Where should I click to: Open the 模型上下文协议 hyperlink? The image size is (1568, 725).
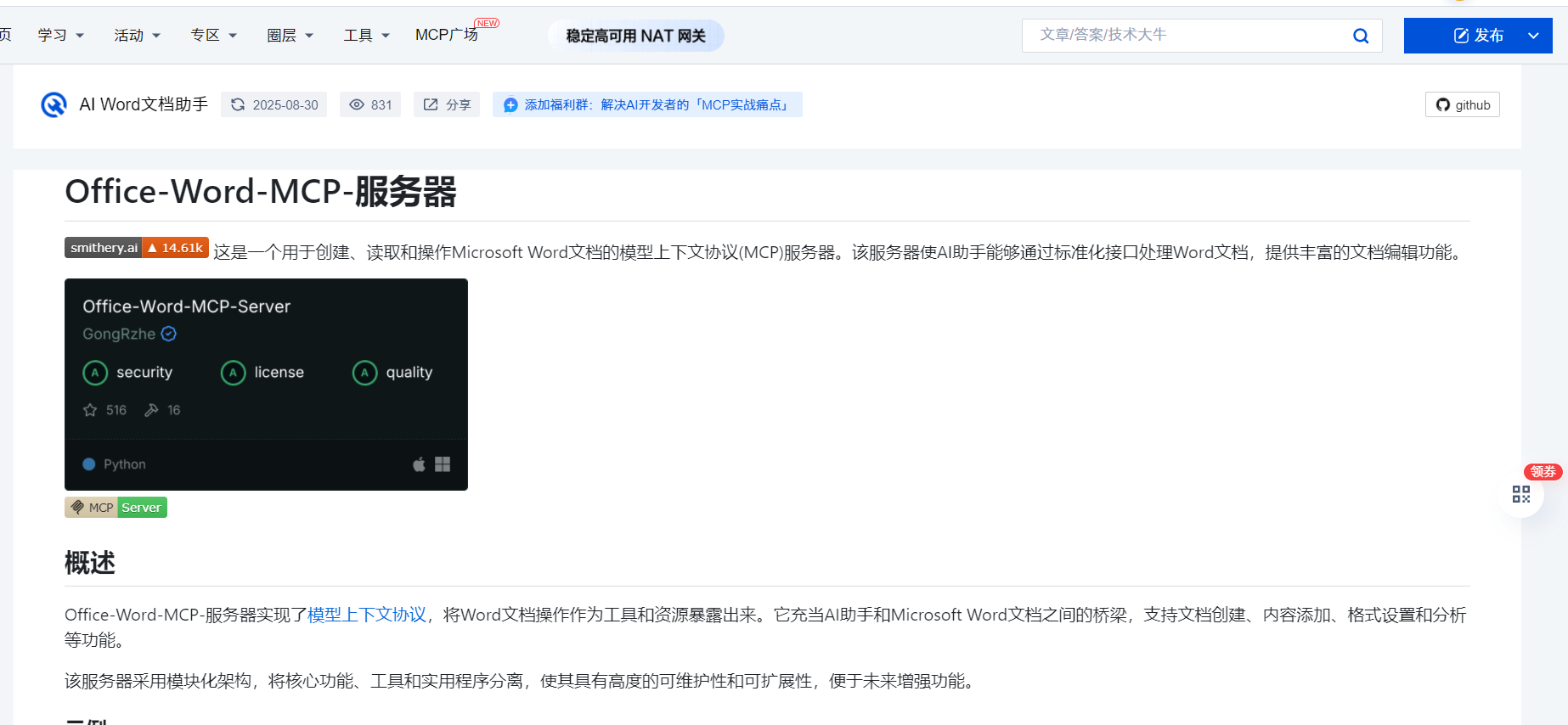[367, 615]
